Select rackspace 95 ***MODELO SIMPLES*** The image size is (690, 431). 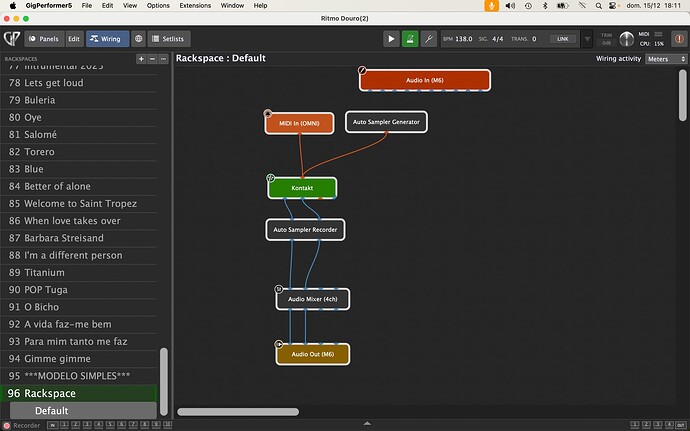pos(79,376)
